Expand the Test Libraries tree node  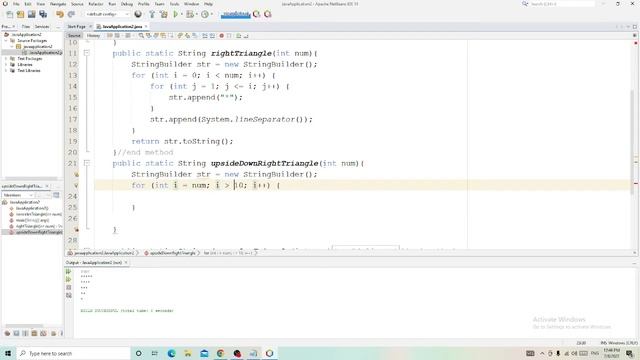[x=6, y=71]
